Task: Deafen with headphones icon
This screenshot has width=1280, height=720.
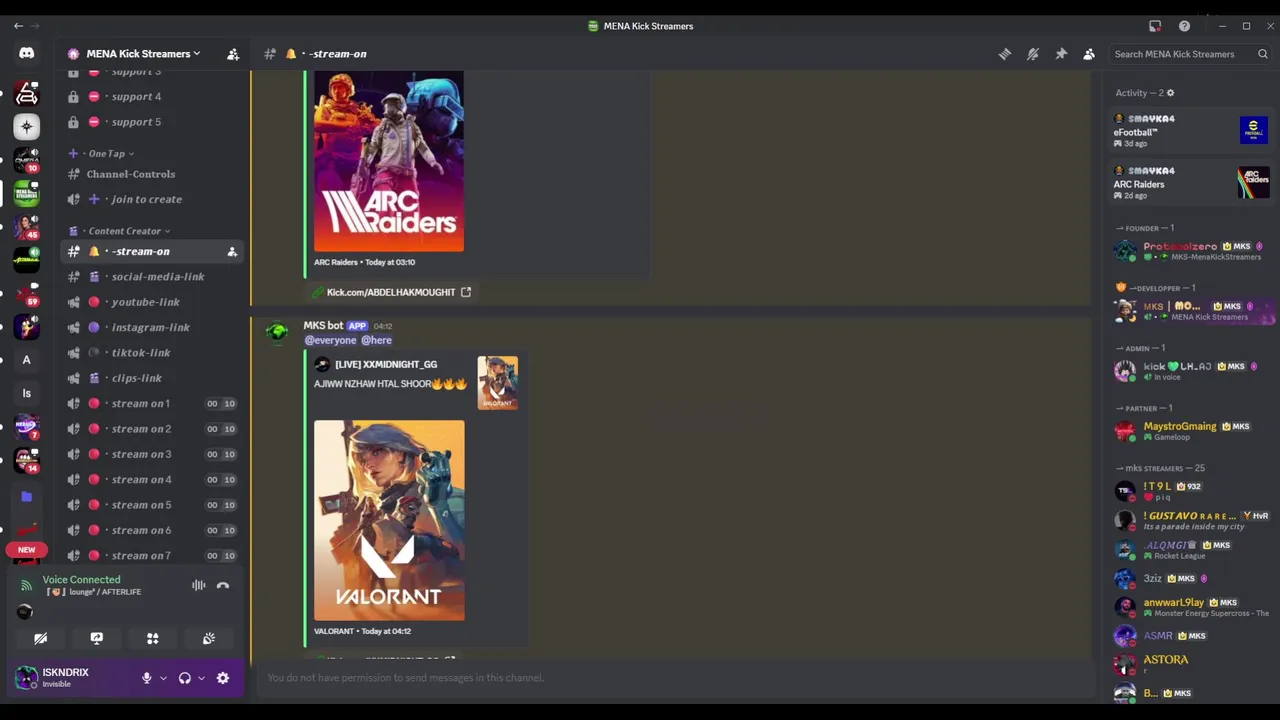Action: (185, 678)
